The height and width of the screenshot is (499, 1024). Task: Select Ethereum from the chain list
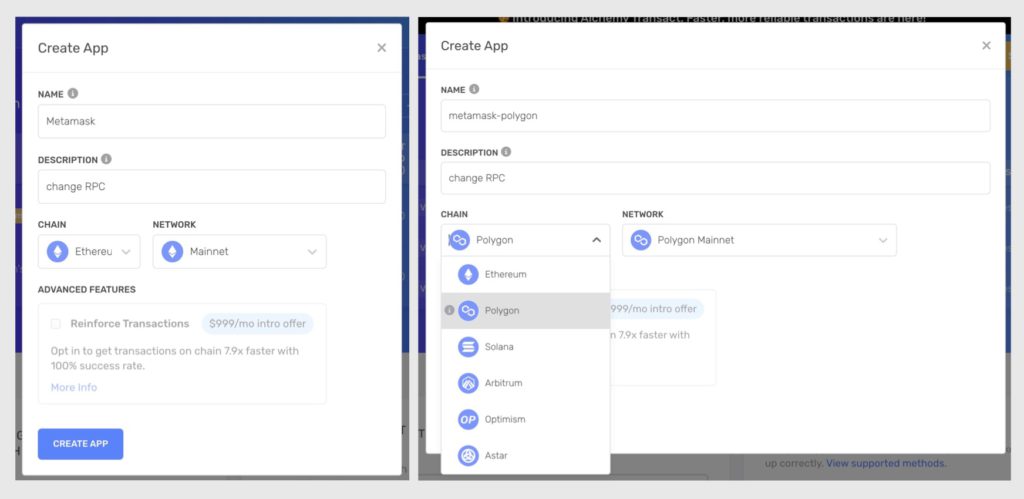[505, 274]
